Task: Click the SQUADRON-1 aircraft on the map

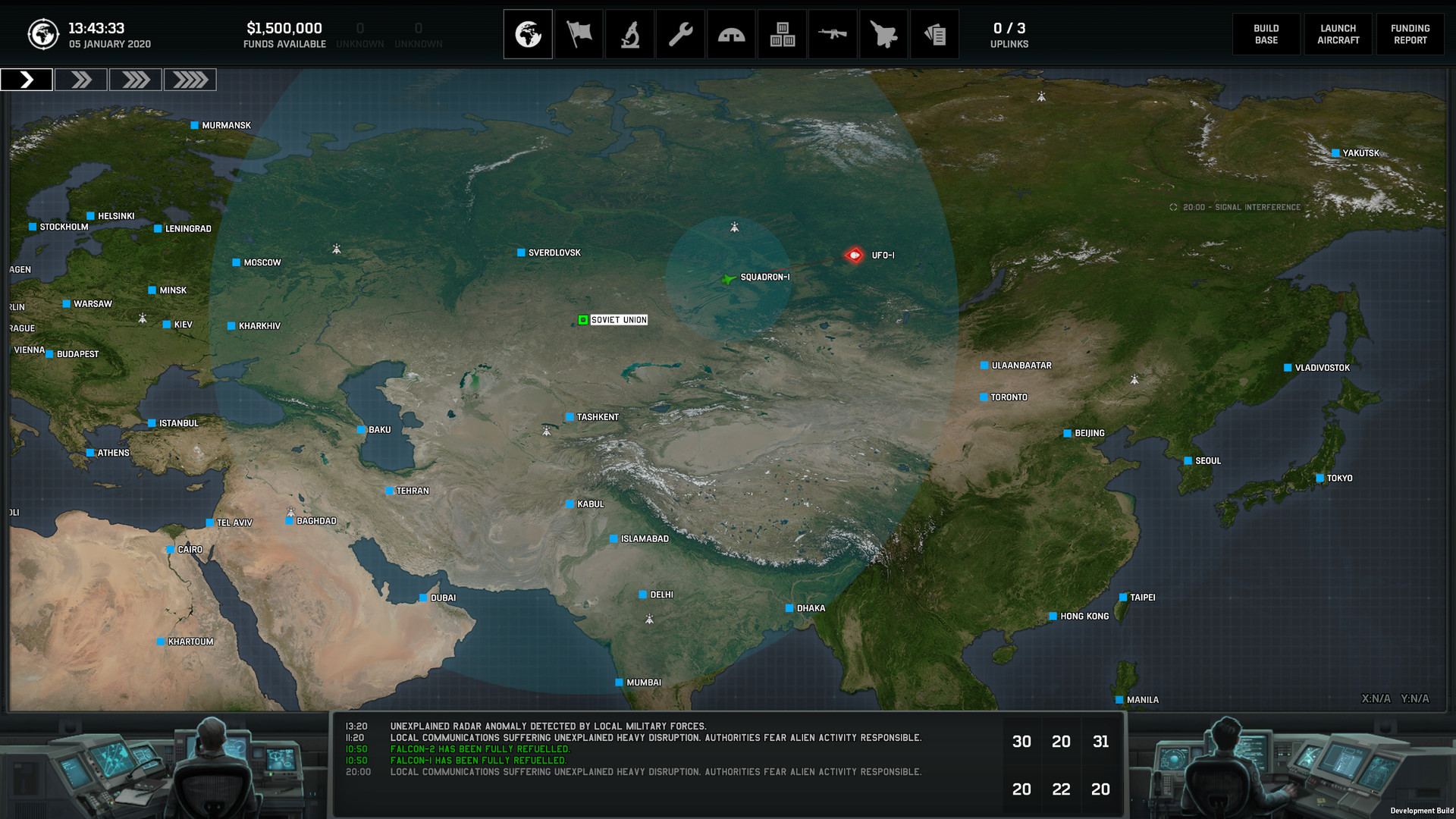Action: click(726, 278)
